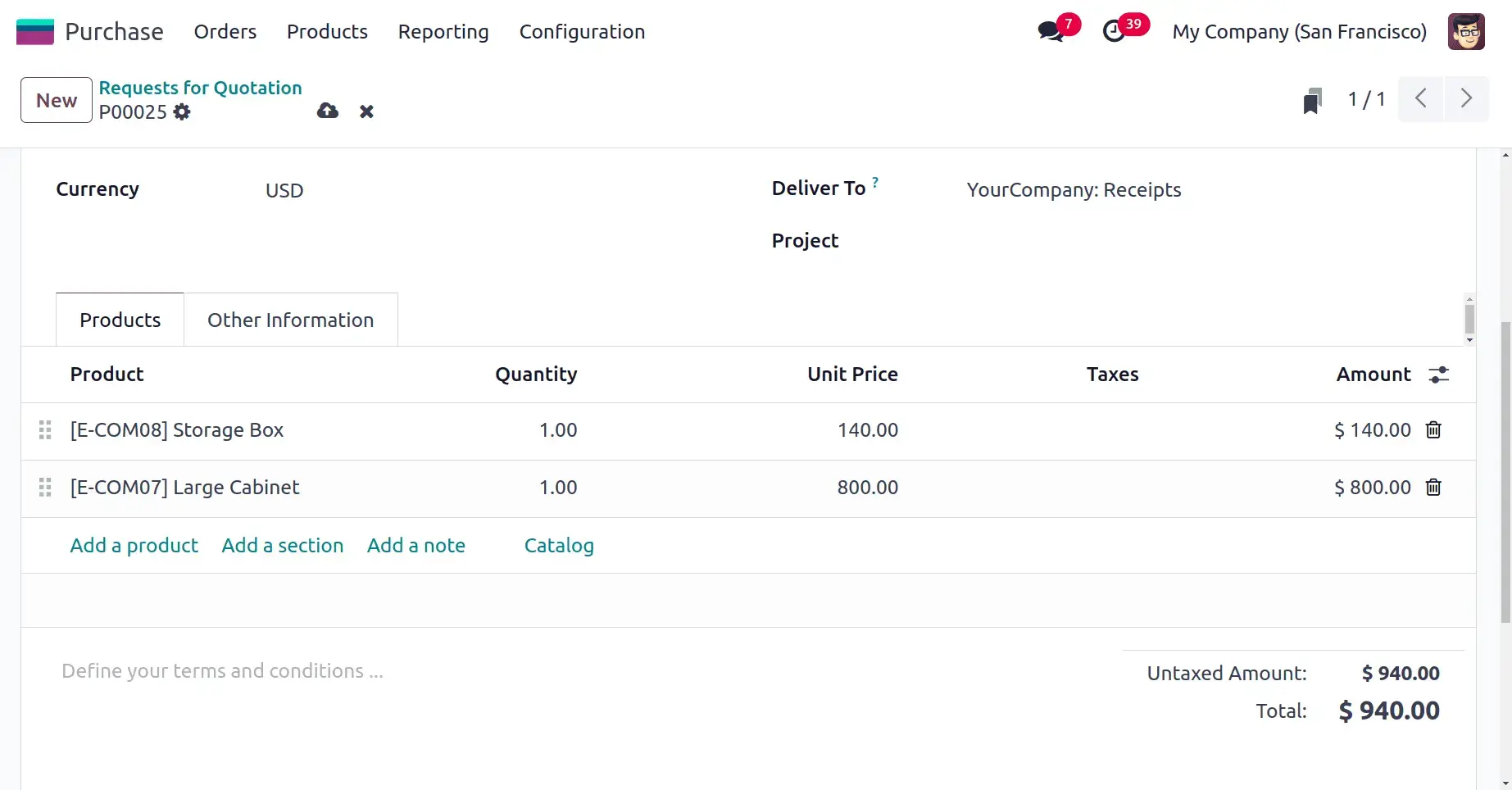Open company switcher My Company (San Francisco)
Image resolution: width=1512 pixels, height=790 pixels.
click(1299, 32)
